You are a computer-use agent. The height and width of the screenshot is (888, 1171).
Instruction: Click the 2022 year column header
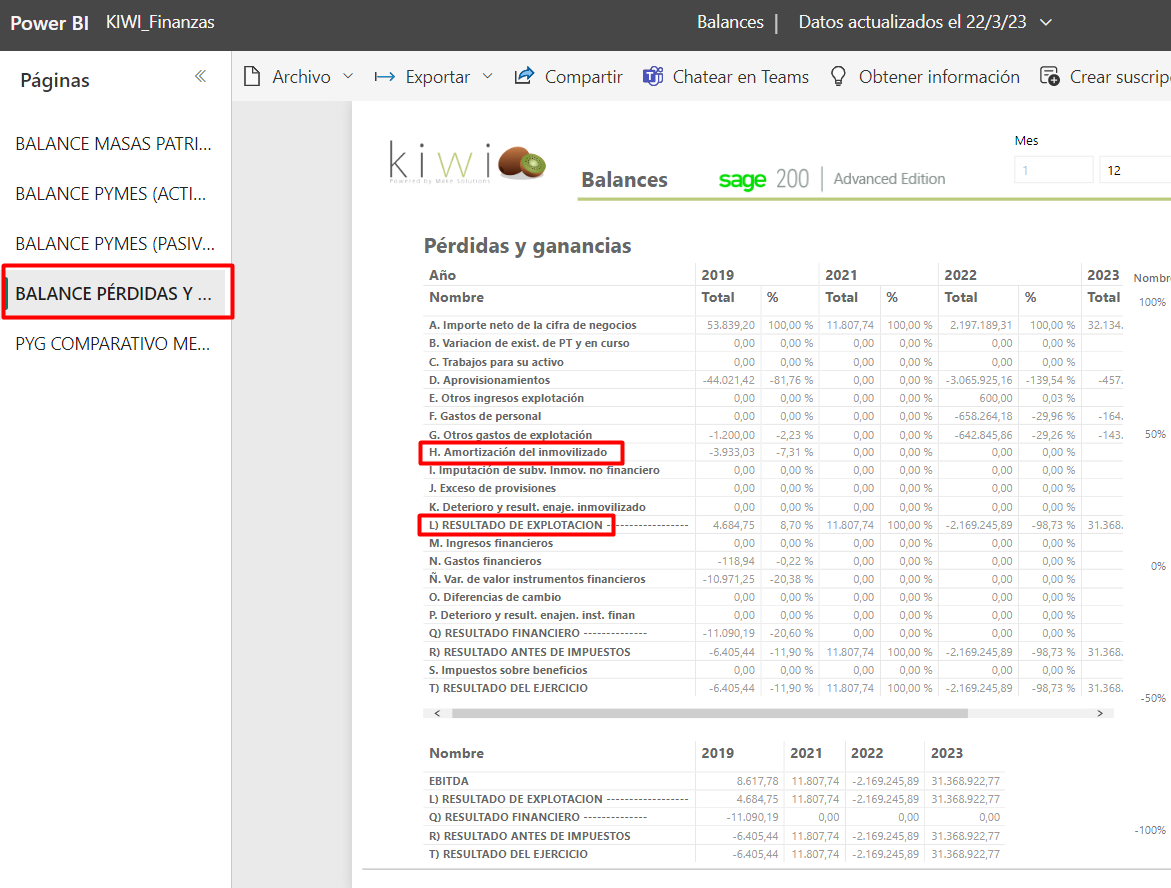pos(960,275)
